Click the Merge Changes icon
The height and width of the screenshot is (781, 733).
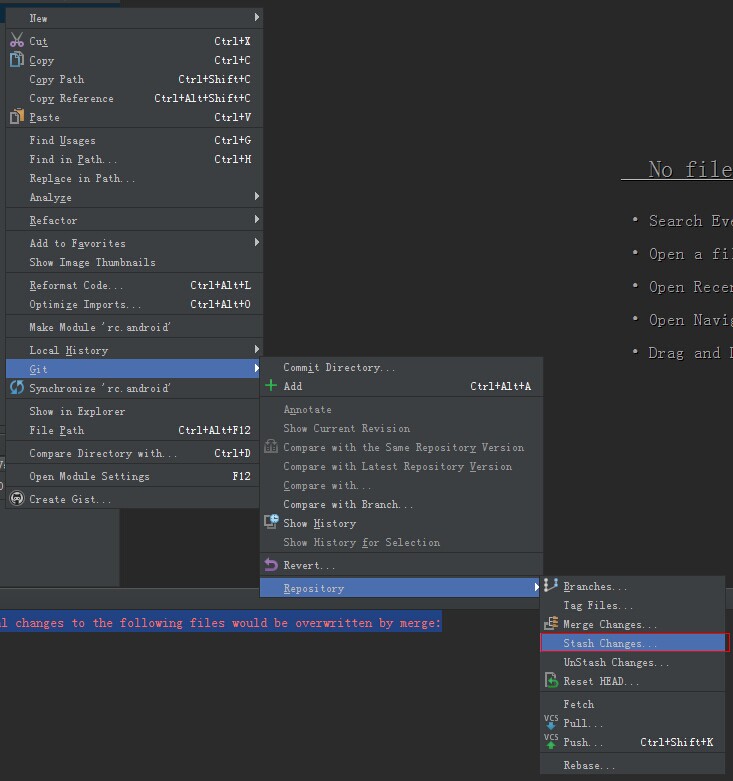pos(551,623)
